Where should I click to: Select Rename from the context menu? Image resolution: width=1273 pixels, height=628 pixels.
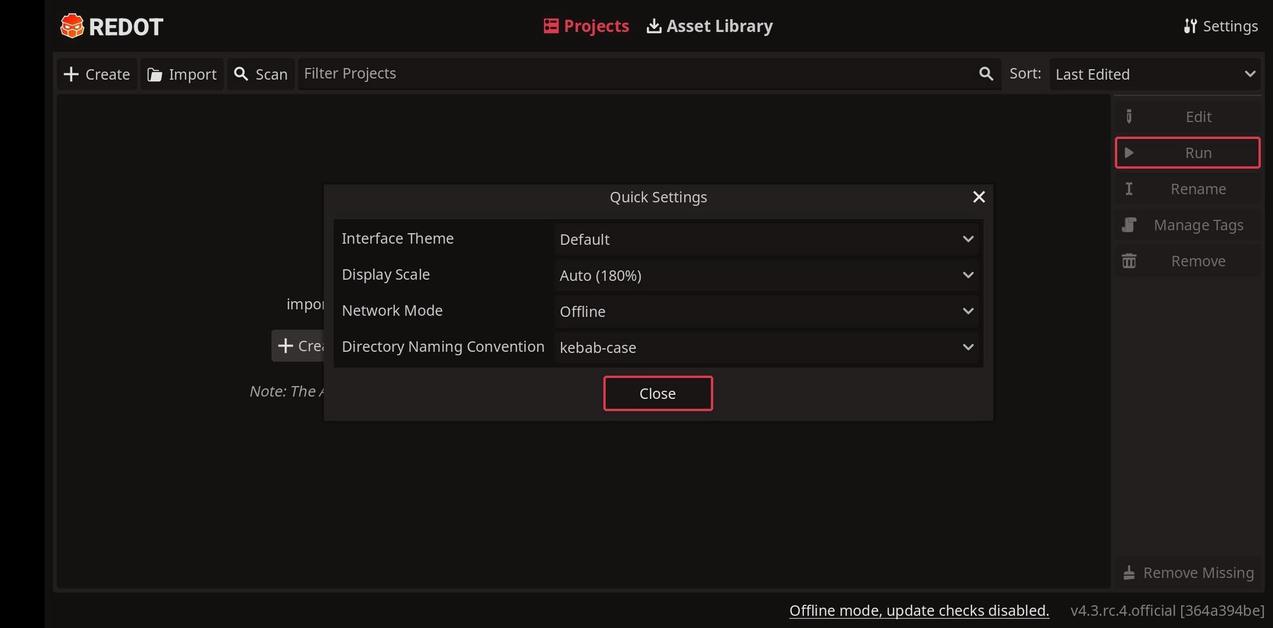(x=1198, y=188)
